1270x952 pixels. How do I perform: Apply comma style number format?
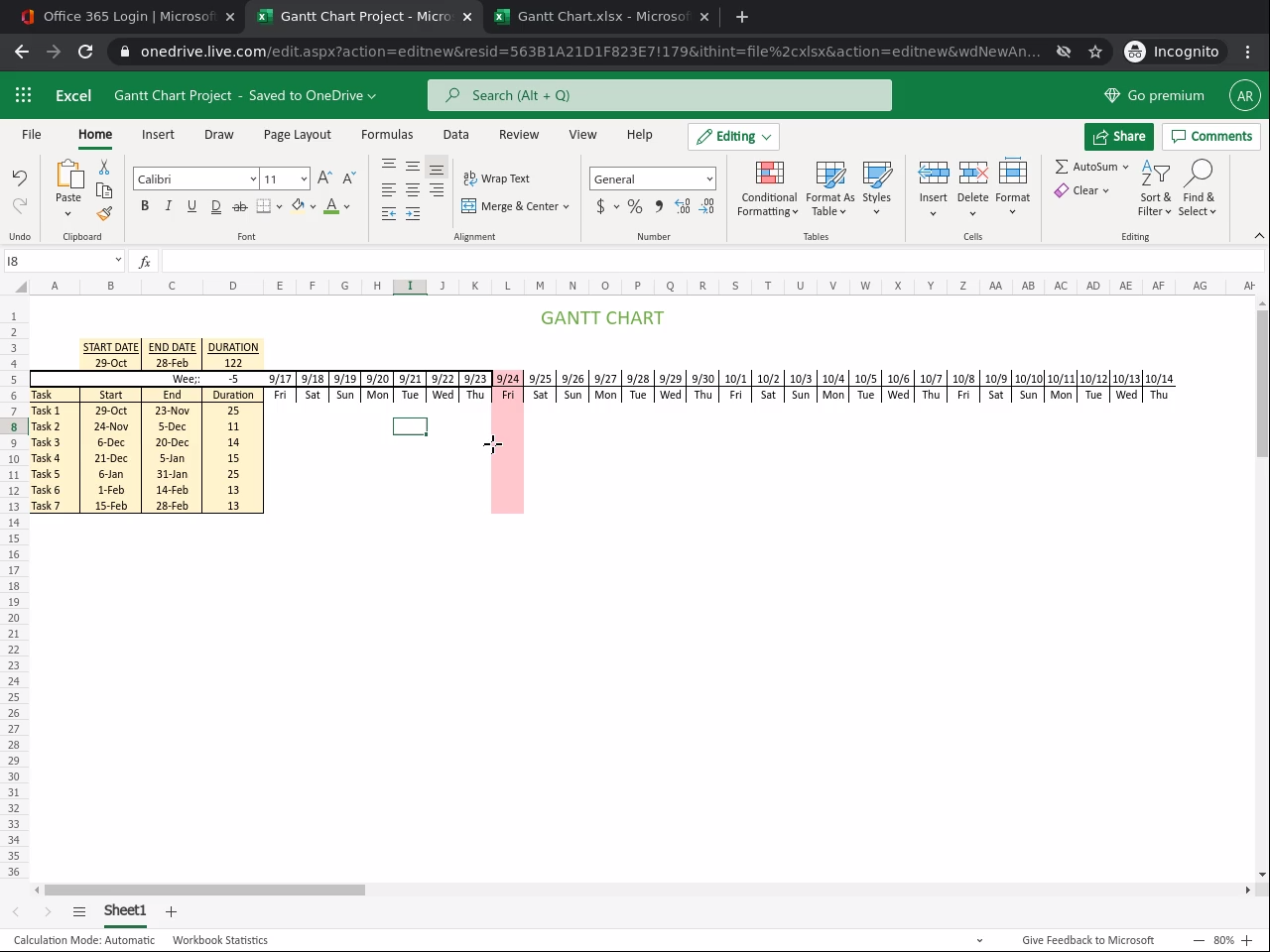659,206
